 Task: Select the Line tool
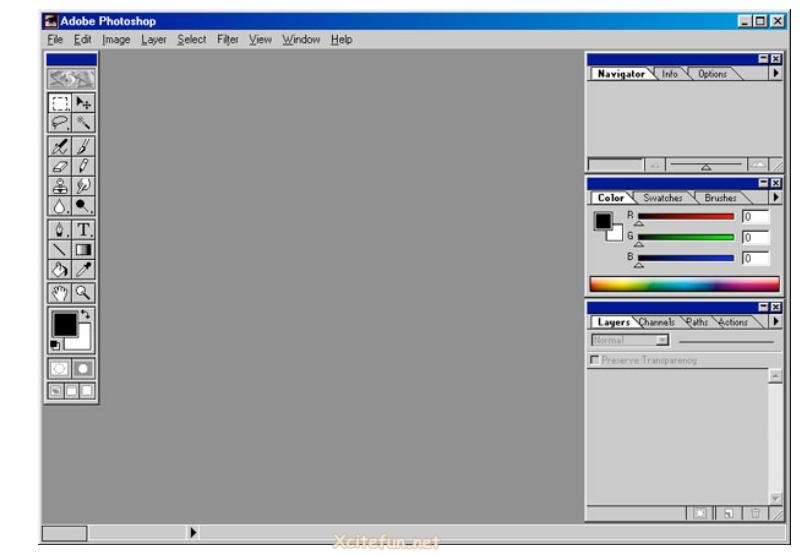(60, 250)
